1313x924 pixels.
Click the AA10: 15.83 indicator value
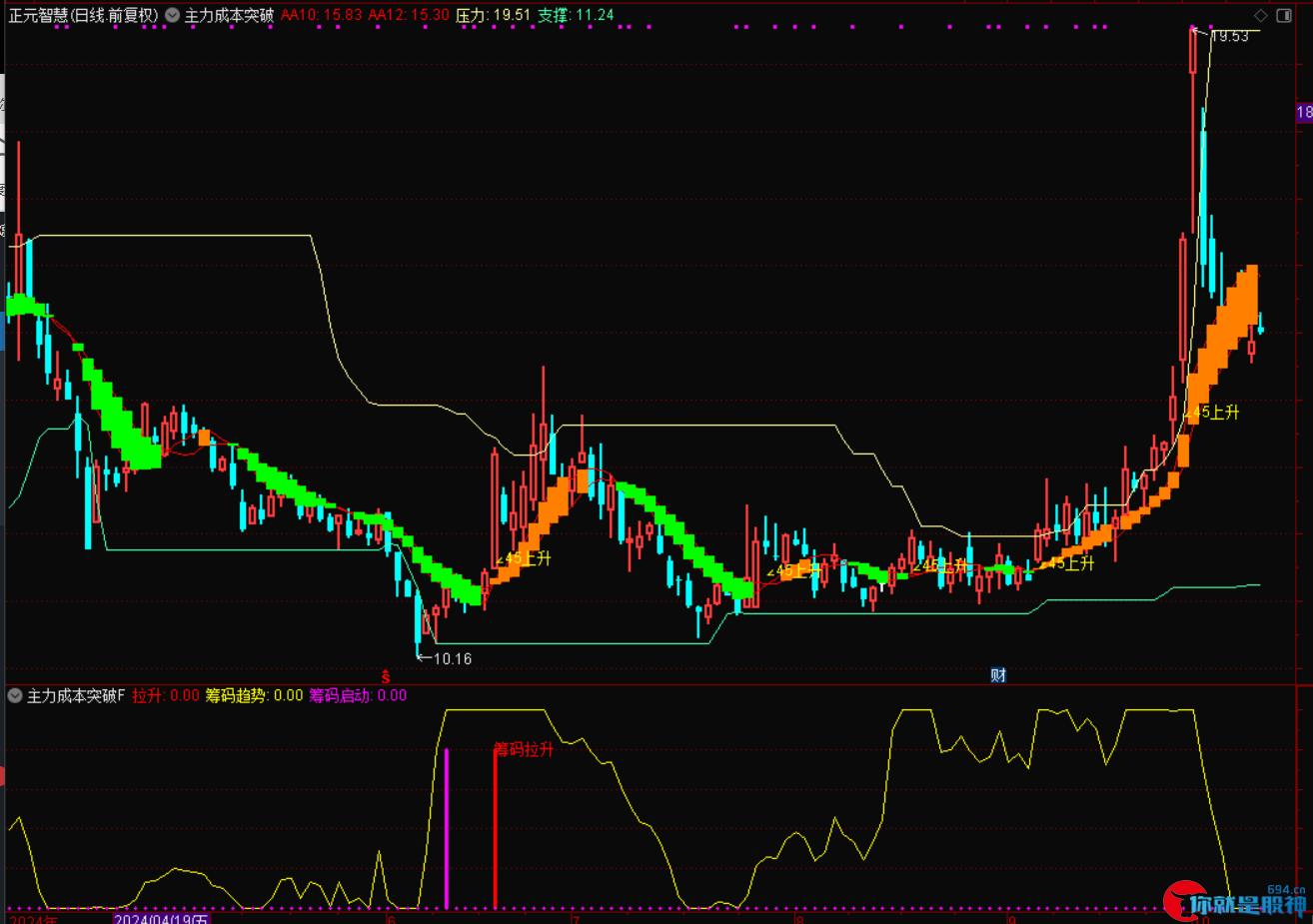(322, 15)
